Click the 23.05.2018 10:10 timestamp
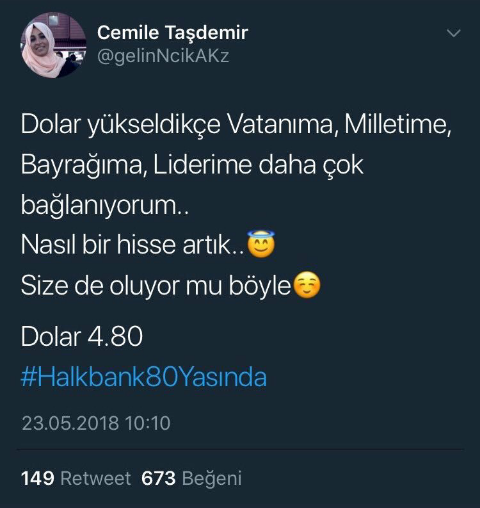Screen dimensions: 480x508 96,423
